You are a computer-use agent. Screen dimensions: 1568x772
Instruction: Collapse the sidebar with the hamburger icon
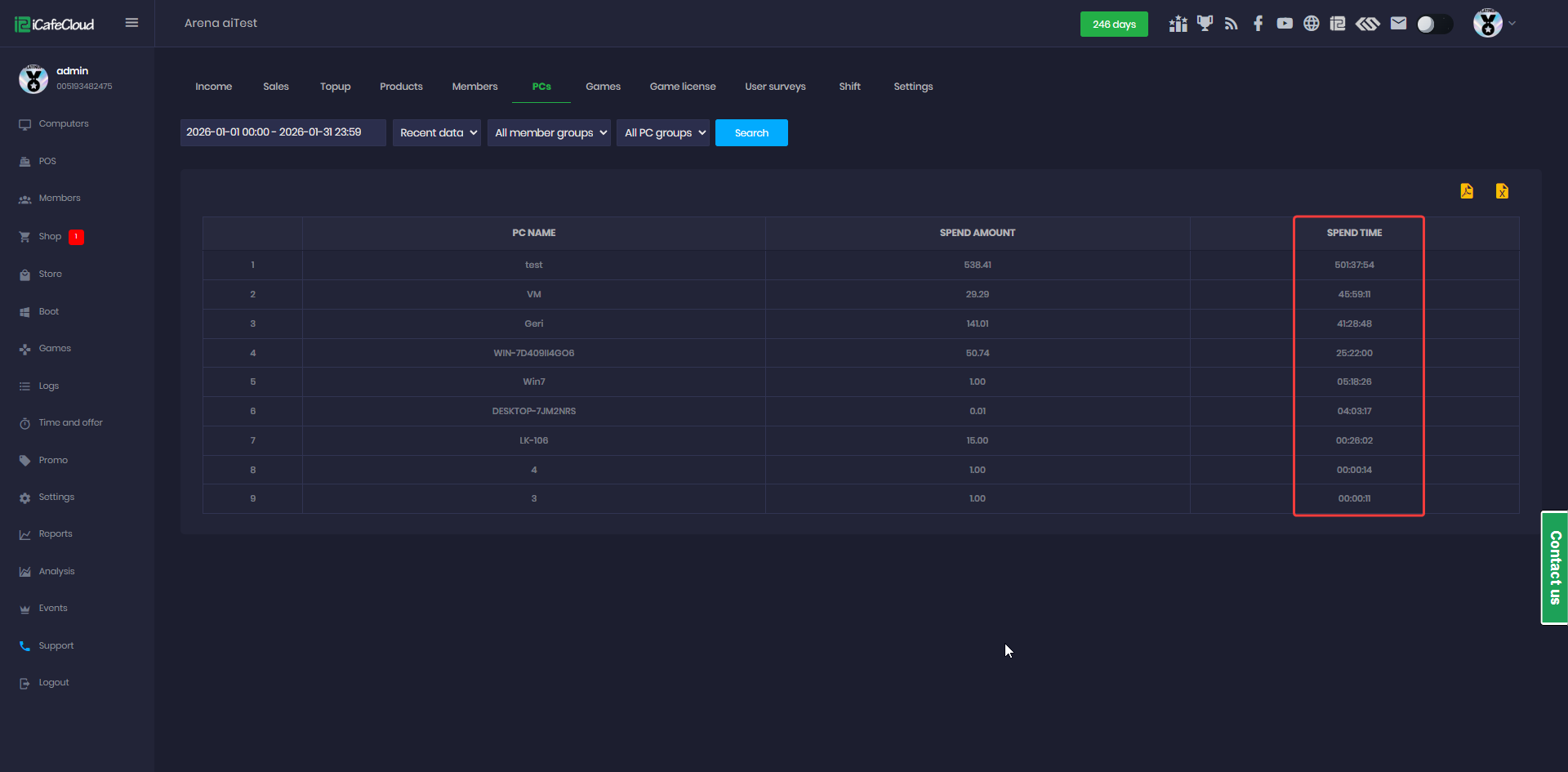(131, 23)
